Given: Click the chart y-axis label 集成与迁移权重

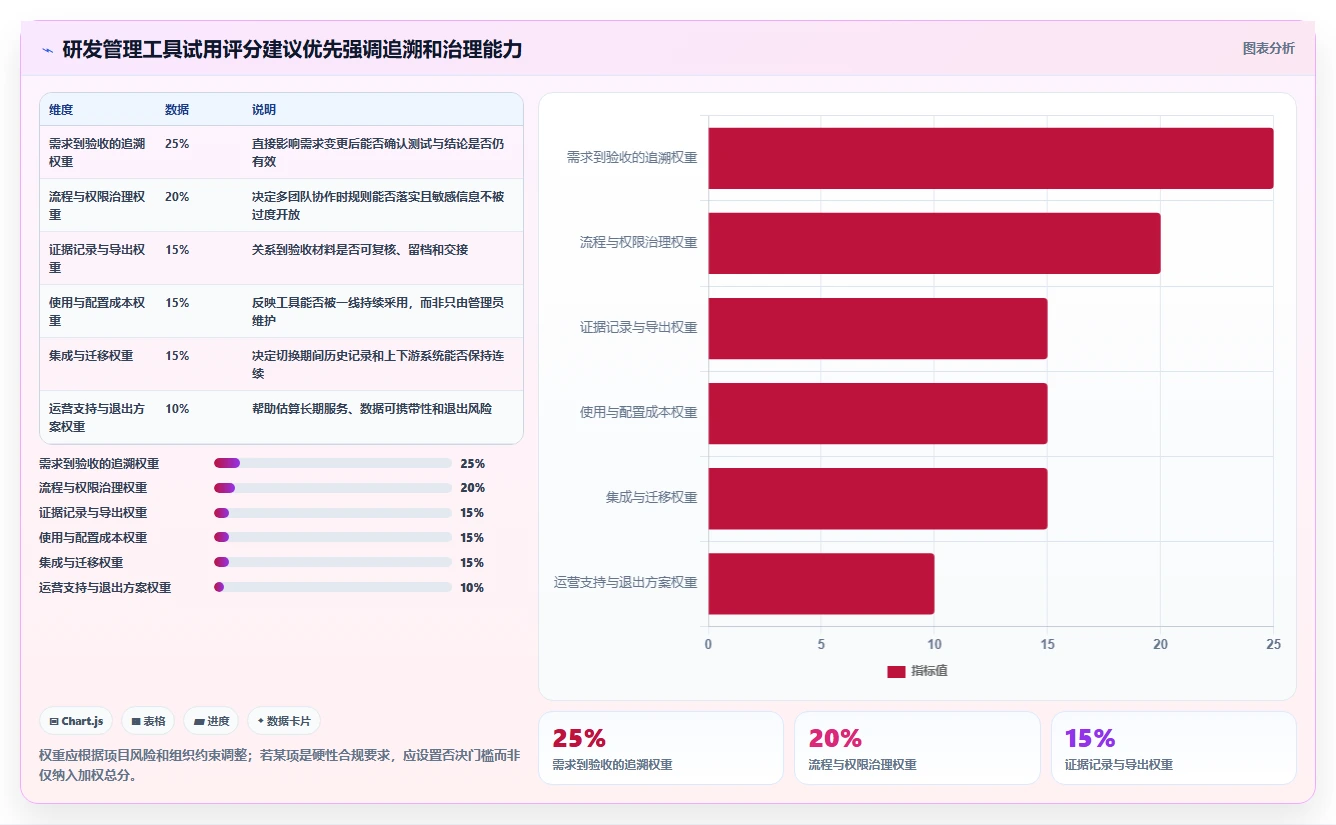Looking at the screenshot, I should point(651,498).
